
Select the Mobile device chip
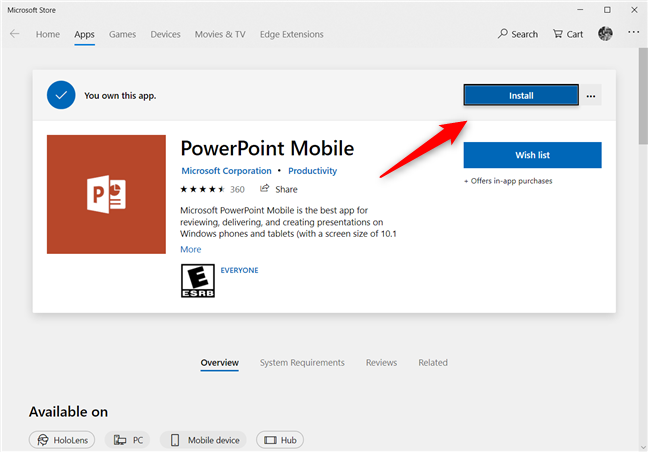point(203,440)
